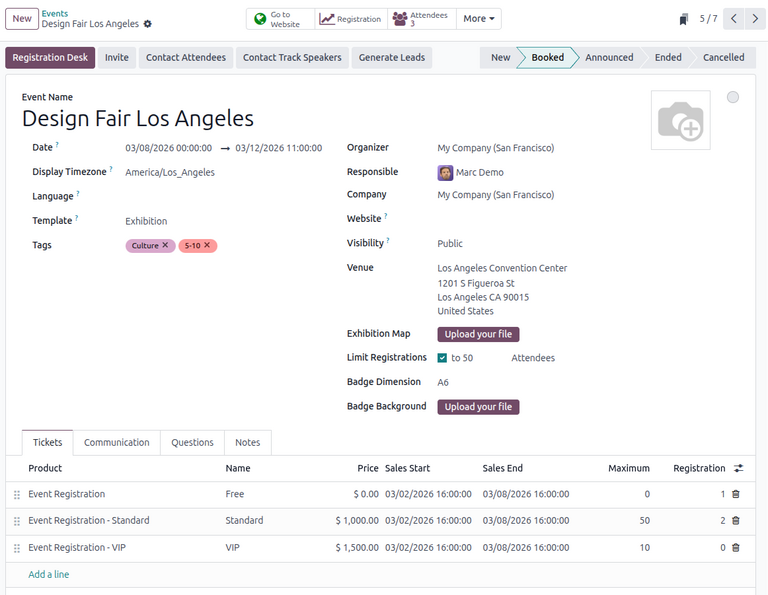
Task: Click drag handle of Free ticket row
Action: (x=16, y=495)
